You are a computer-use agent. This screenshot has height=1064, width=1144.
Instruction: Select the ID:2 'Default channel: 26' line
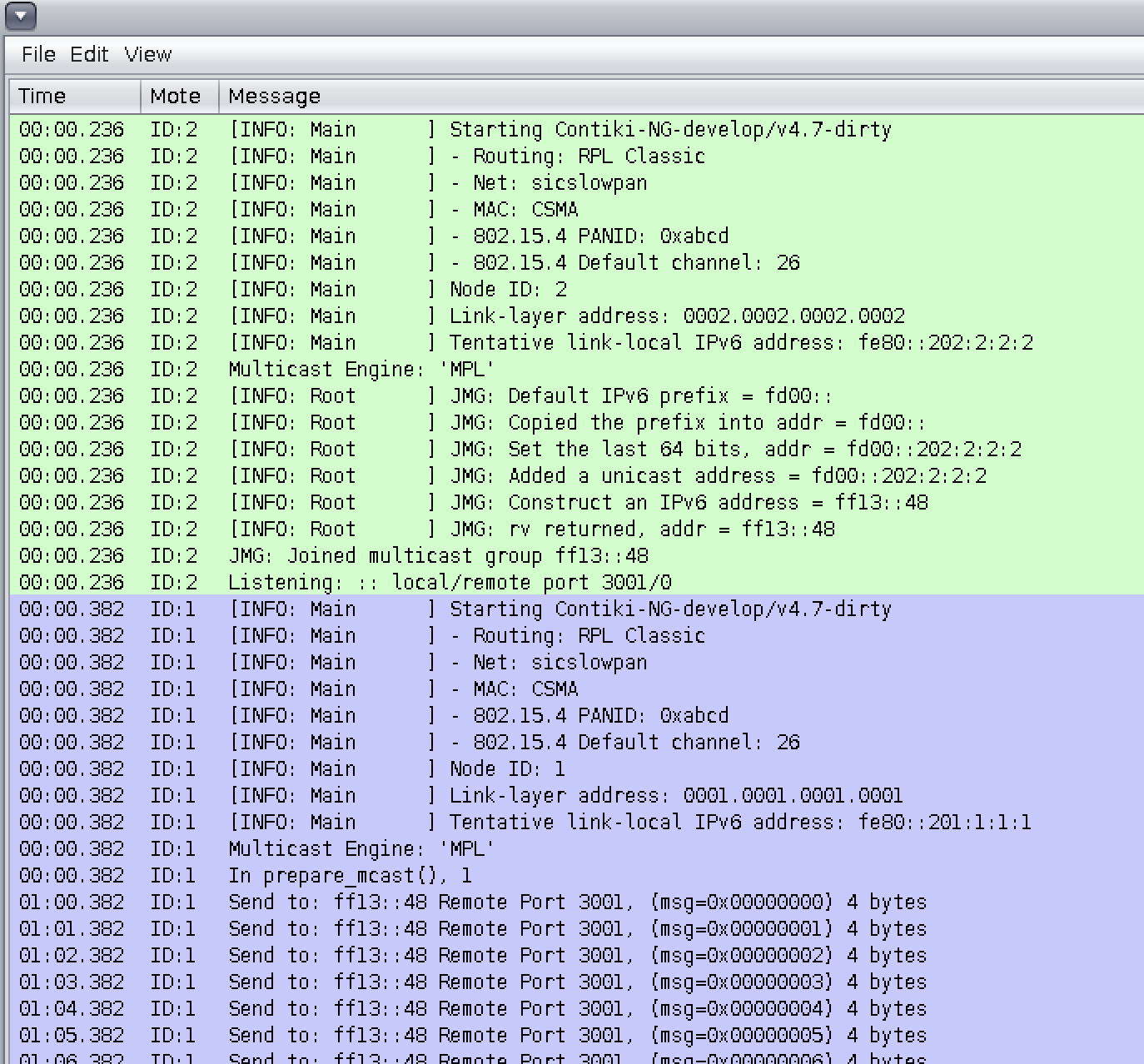577,262
